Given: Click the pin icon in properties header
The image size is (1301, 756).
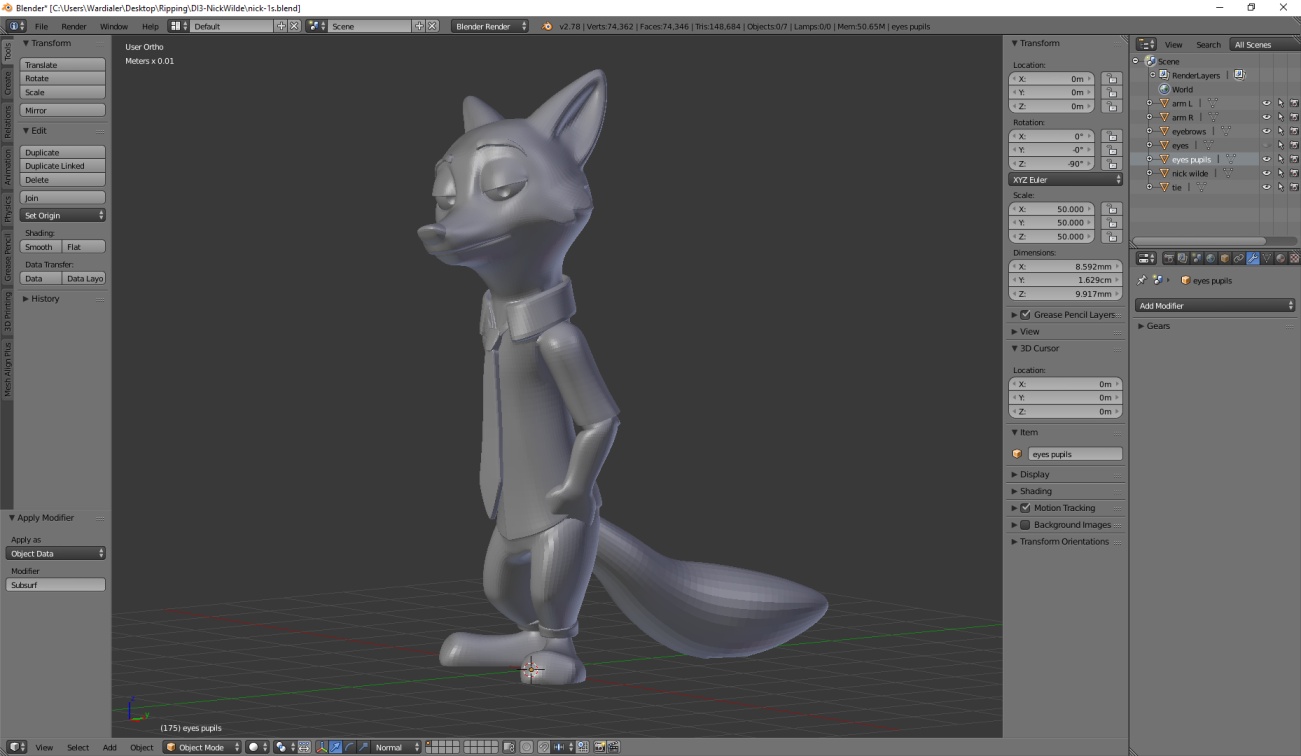Looking at the screenshot, I should coord(1142,281).
